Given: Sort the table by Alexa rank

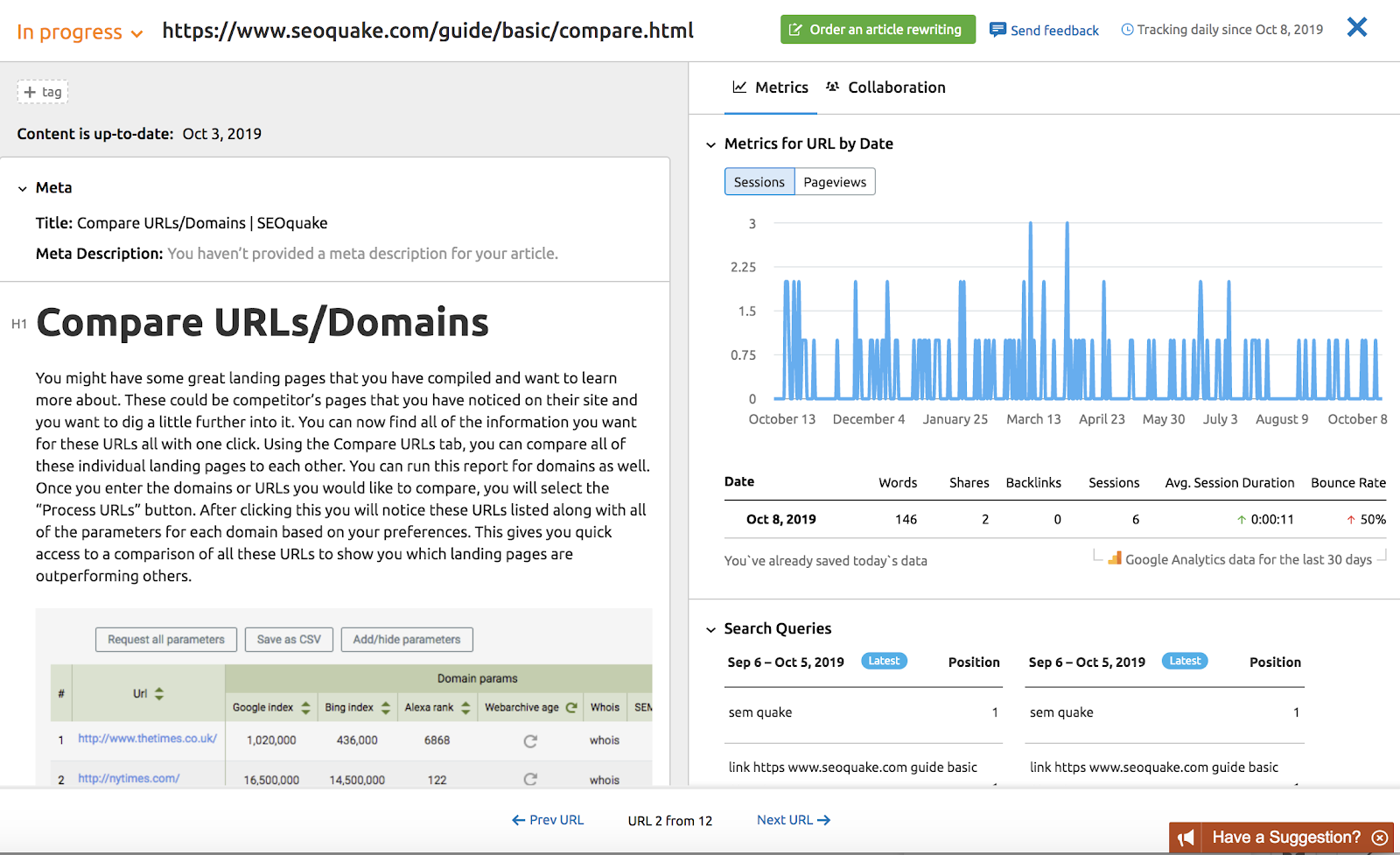Looking at the screenshot, I should 465,707.
